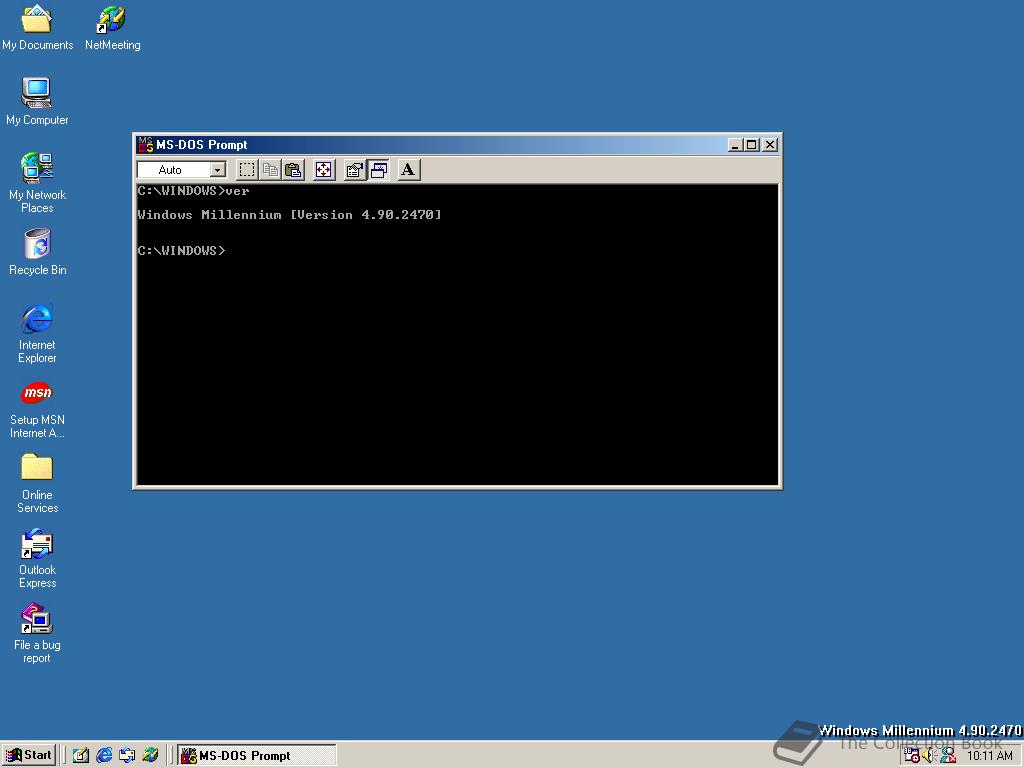The height and width of the screenshot is (768, 1024).
Task: Click the globe Quick Launch icon after Outlook Express
Action: click(x=150, y=756)
